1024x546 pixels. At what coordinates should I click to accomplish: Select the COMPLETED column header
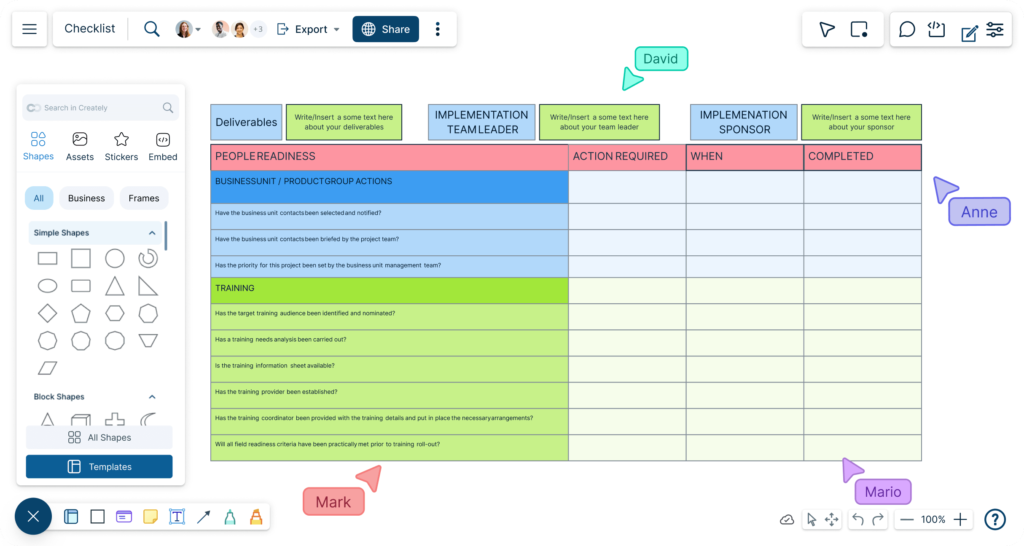tap(863, 157)
